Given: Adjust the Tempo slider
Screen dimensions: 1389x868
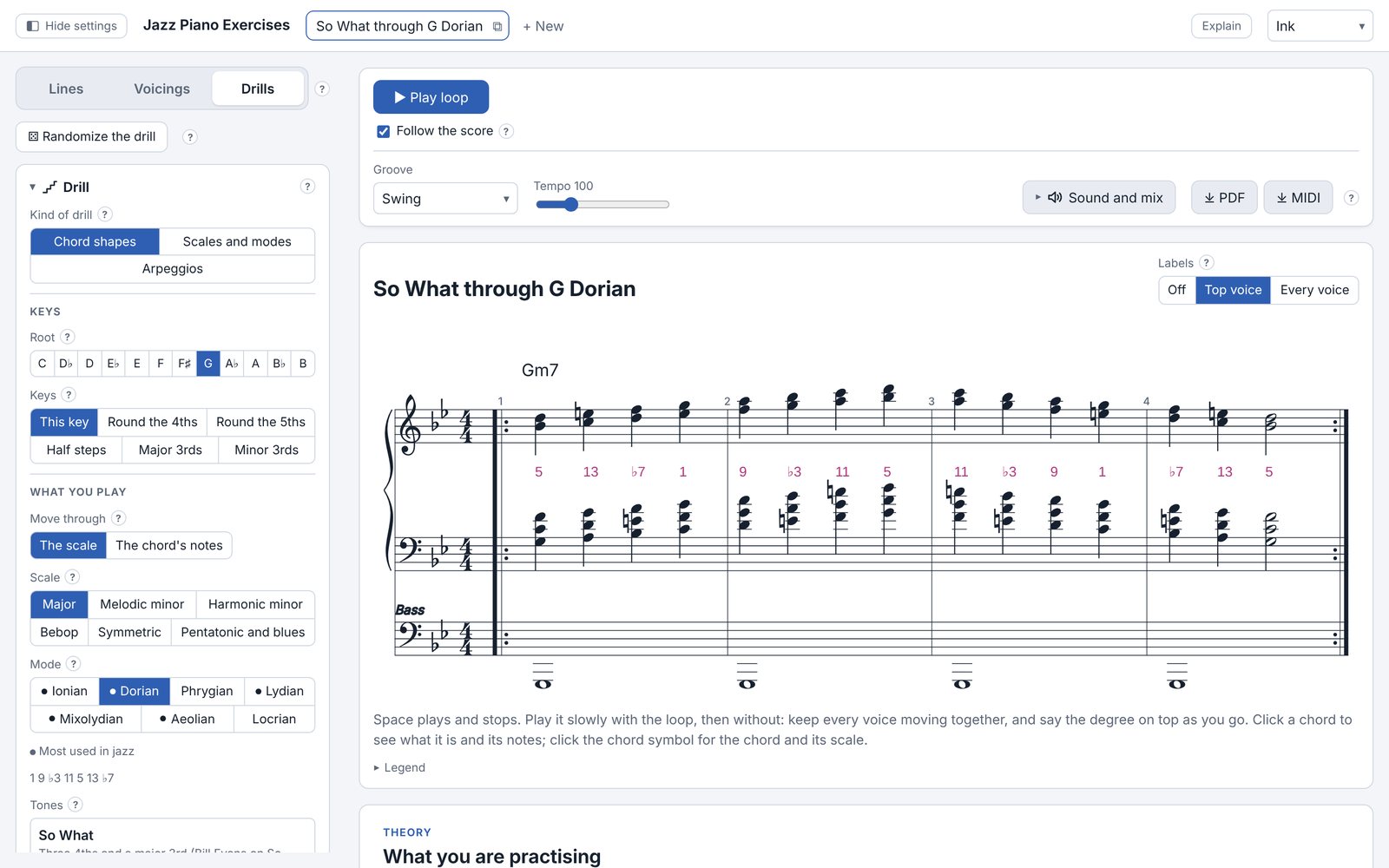Looking at the screenshot, I should [x=602, y=205].
